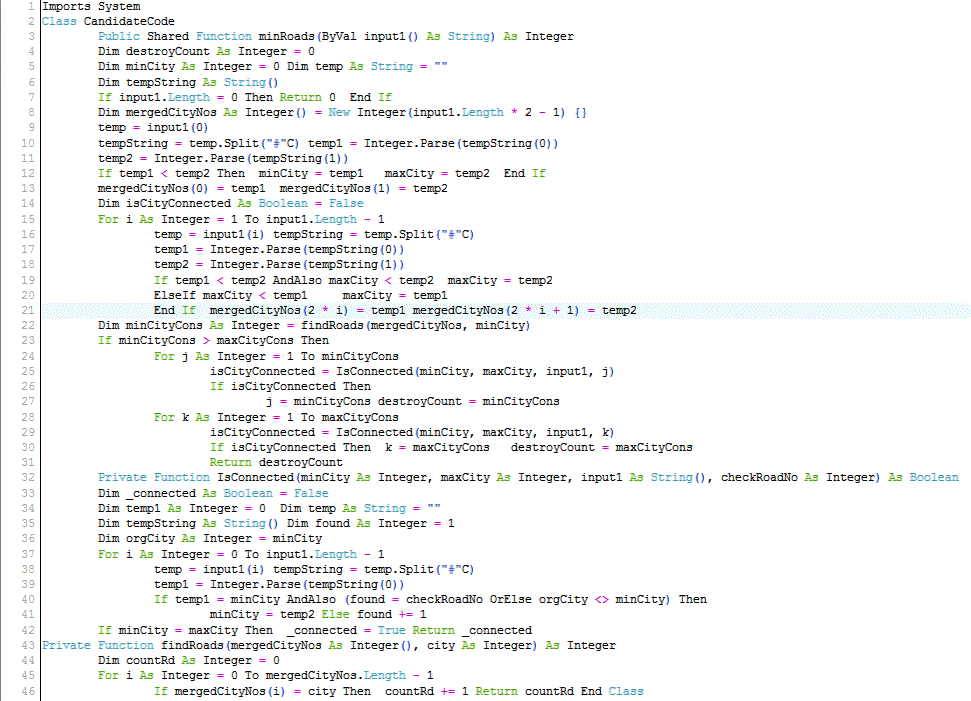
Task: Click line number 1 in the gutter
Action: (x=33, y=6)
